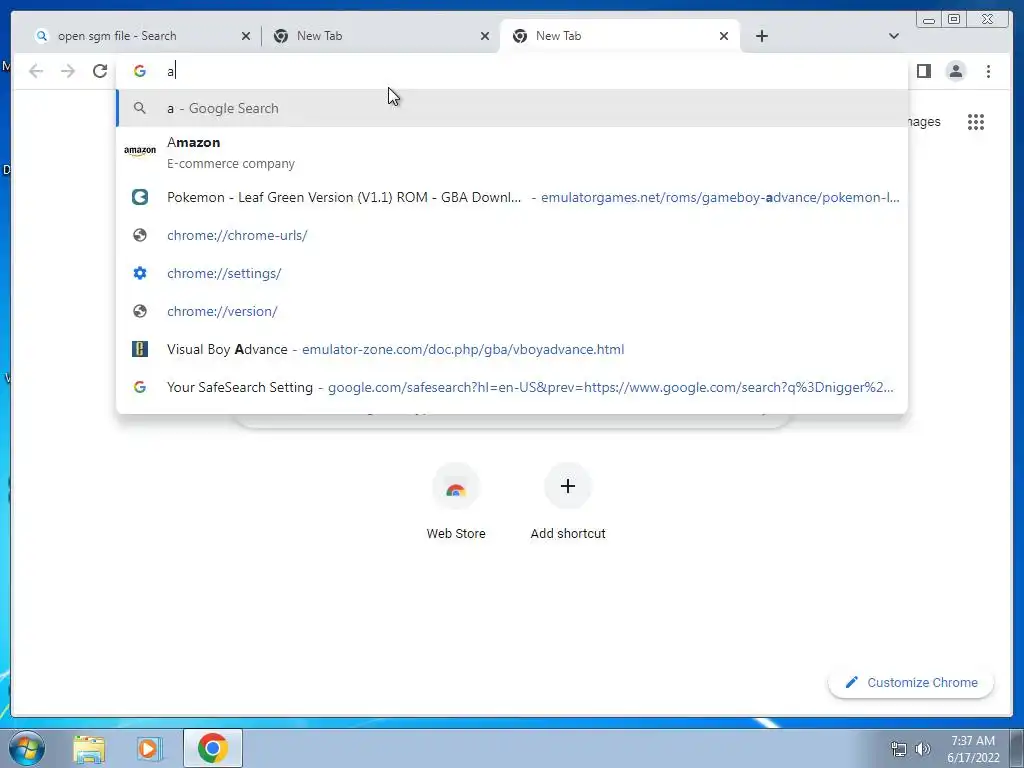Open Windows Media Player from taskbar
The width and height of the screenshot is (1024, 768).
point(150,749)
